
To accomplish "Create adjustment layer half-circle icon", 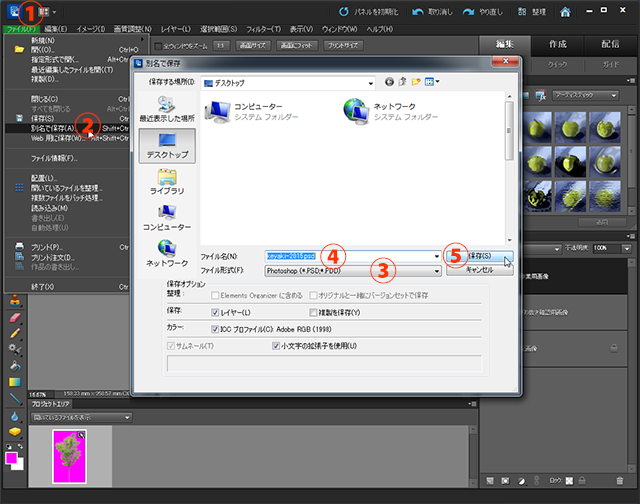I will (x=521, y=481).
